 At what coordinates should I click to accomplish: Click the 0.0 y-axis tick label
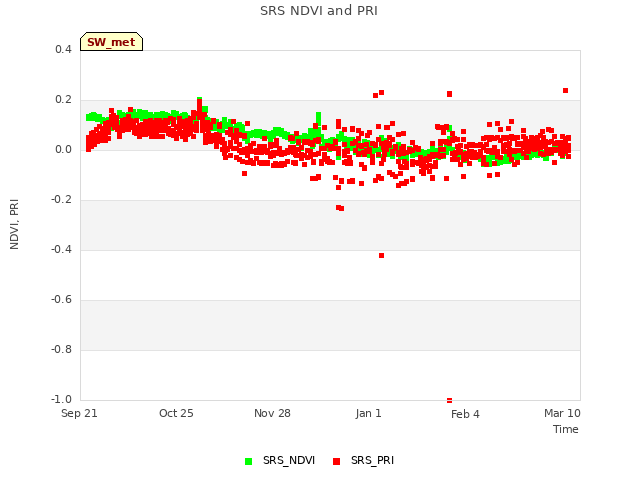coord(63,149)
